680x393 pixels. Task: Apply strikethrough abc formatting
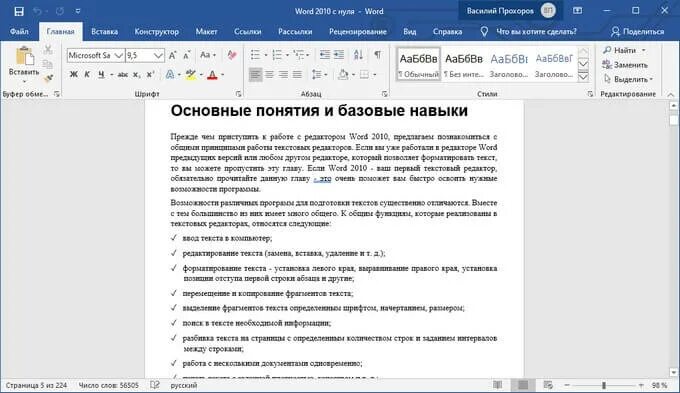pos(123,75)
